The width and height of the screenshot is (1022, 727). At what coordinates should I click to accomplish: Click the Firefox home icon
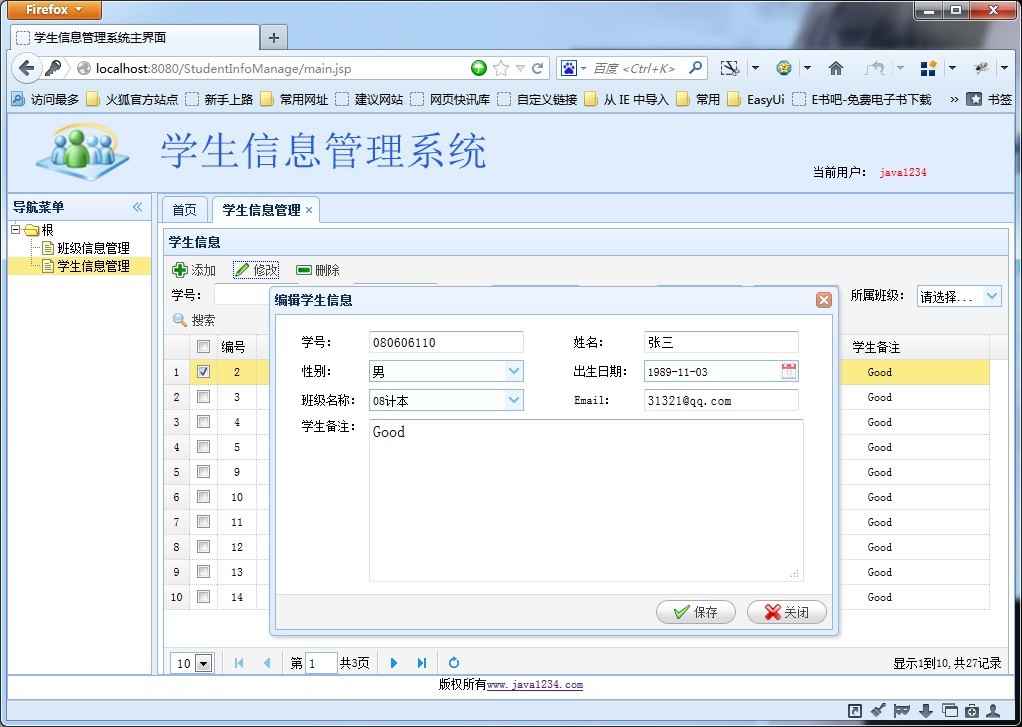pyautogui.click(x=835, y=68)
